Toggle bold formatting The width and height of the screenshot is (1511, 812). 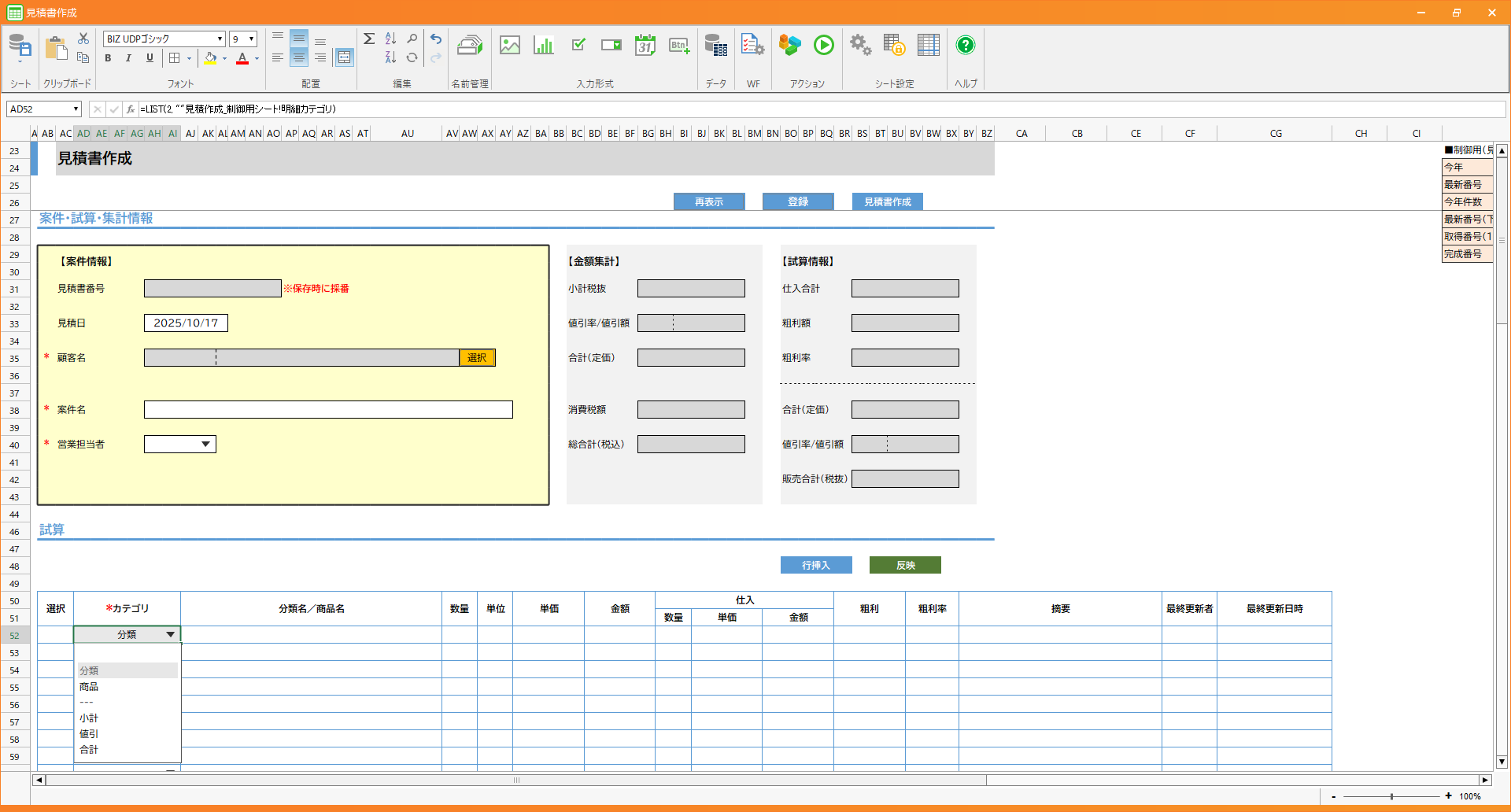tap(108, 58)
